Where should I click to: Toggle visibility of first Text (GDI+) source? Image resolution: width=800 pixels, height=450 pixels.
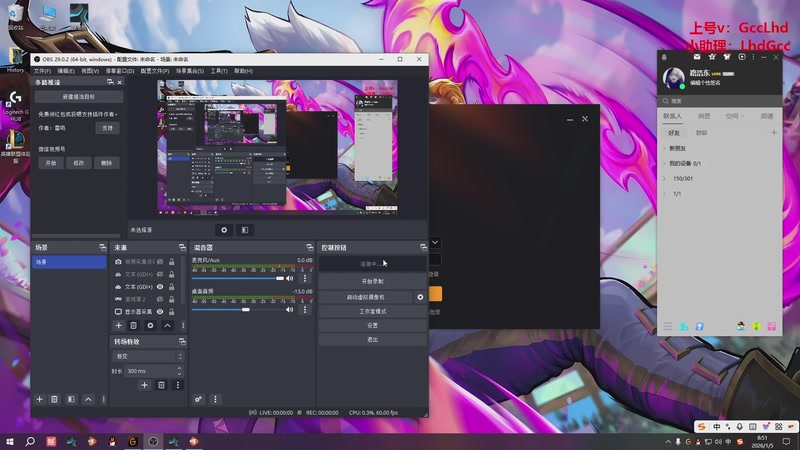[x=160, y=274]
